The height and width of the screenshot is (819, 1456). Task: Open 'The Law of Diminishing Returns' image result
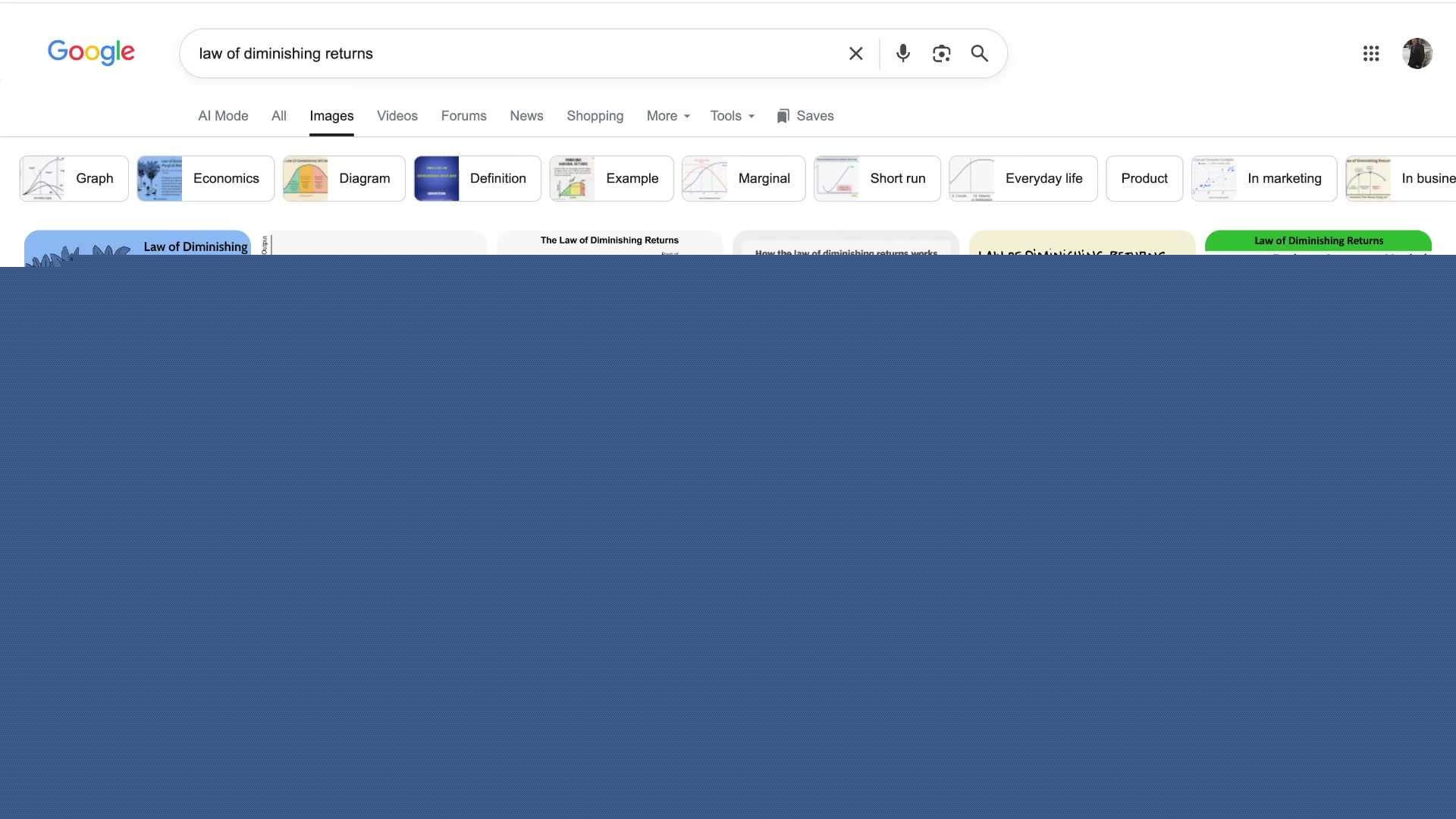click(610, 242)
